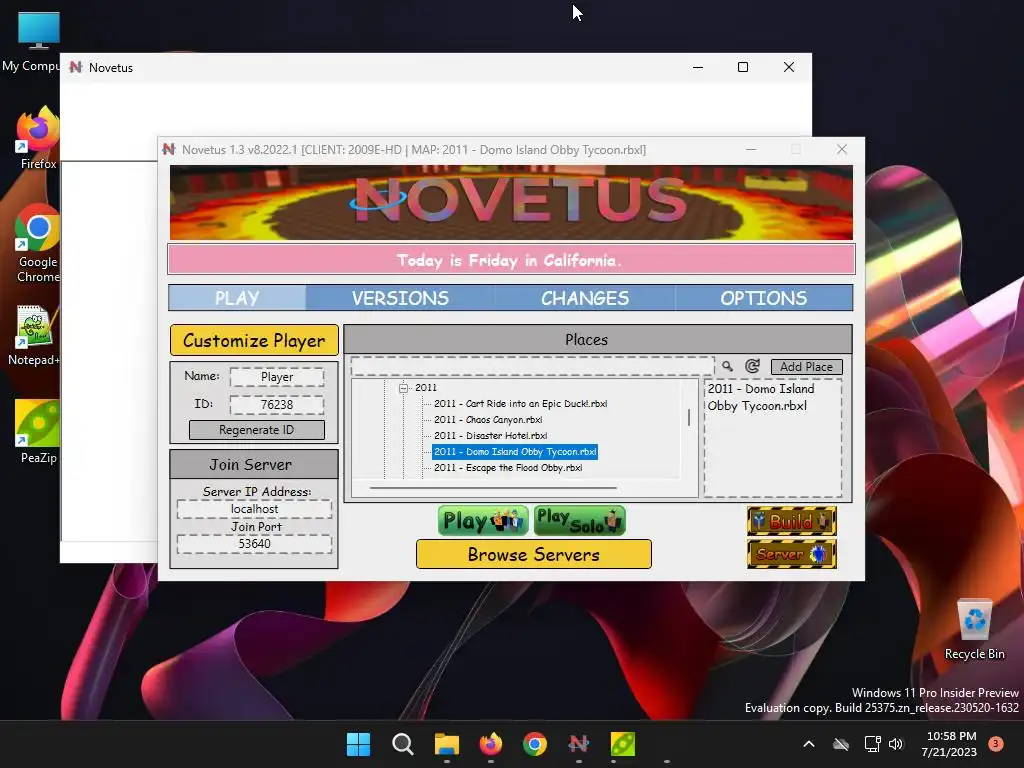Open Notepad++ desktop shortcut
This screenshot has height=768, width=1024.
coord(34,335)
